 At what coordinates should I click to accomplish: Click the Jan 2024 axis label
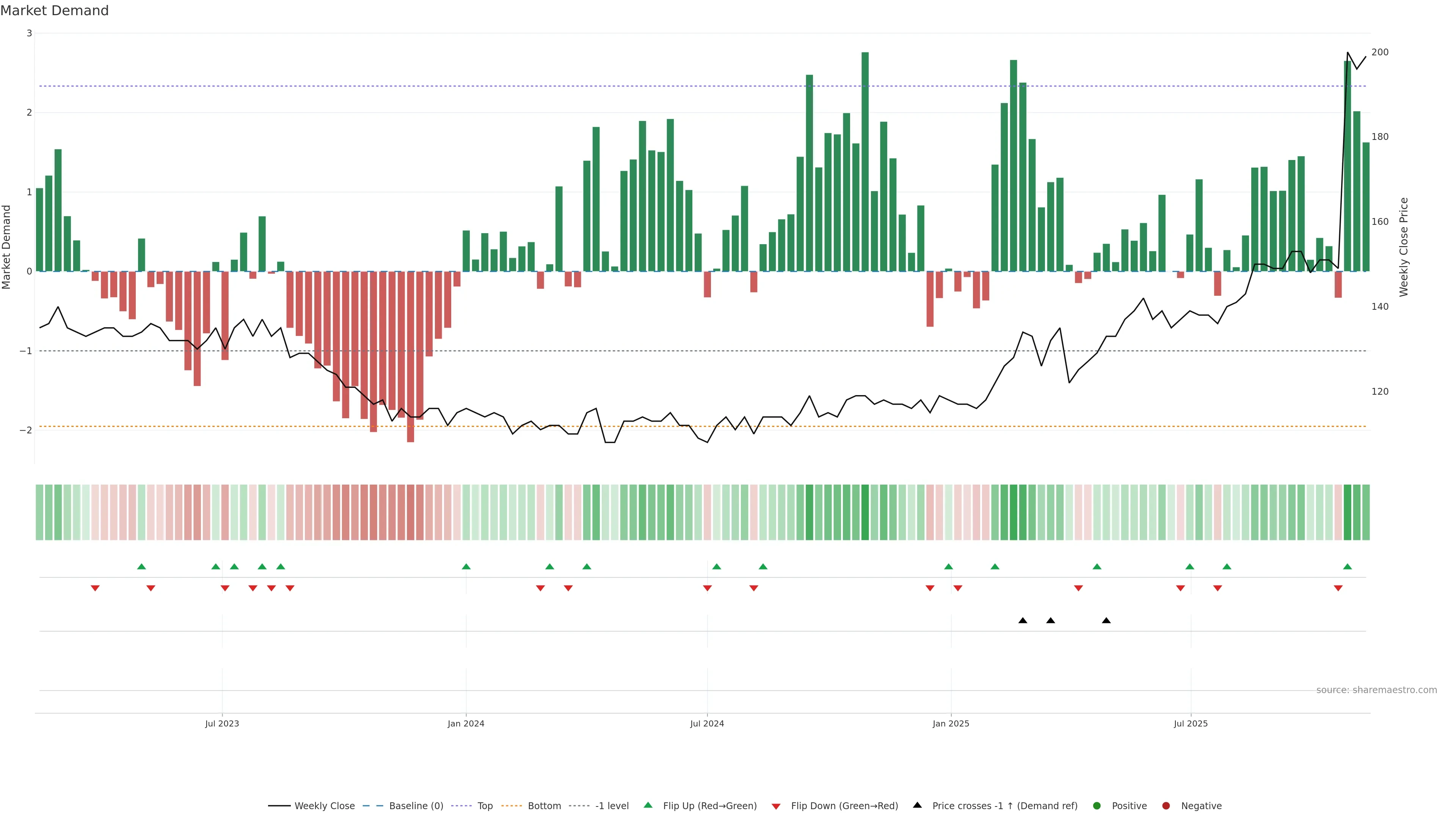(466, 723)
